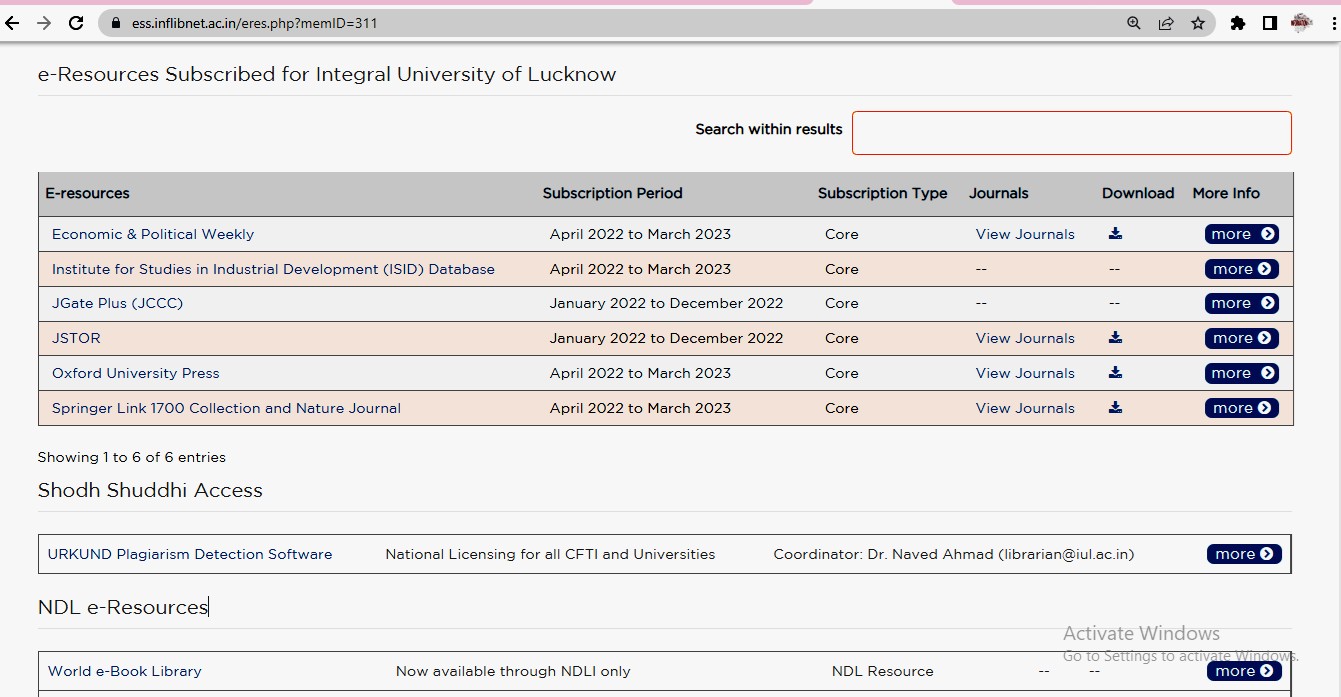Open JGate Plus (JCCC) link
Screen dimensions: 1341x697
(x=118, y=303)
